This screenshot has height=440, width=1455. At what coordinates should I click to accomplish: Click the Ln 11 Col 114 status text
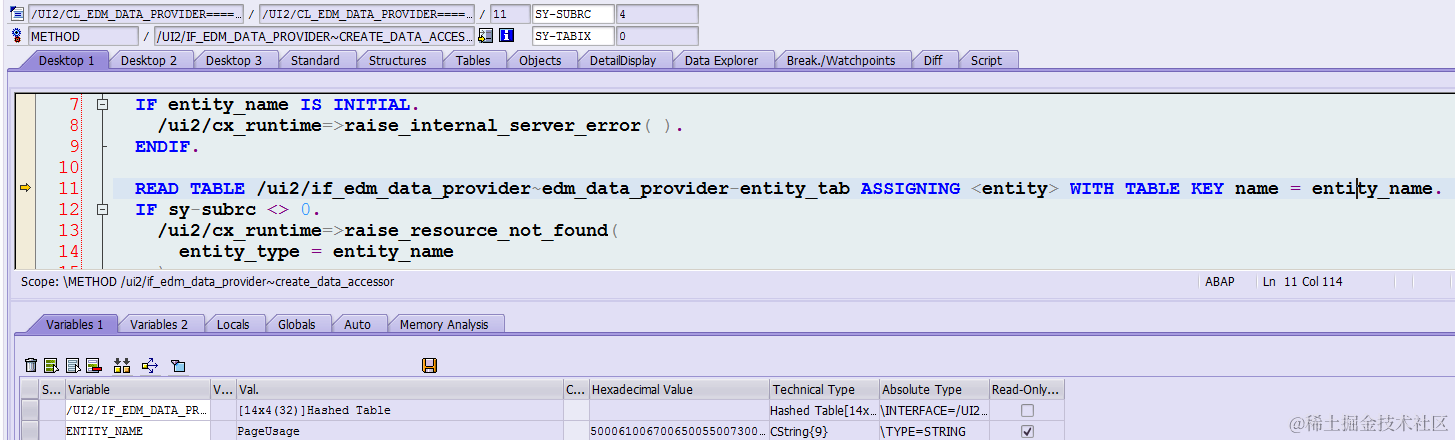coord(1302,282)
